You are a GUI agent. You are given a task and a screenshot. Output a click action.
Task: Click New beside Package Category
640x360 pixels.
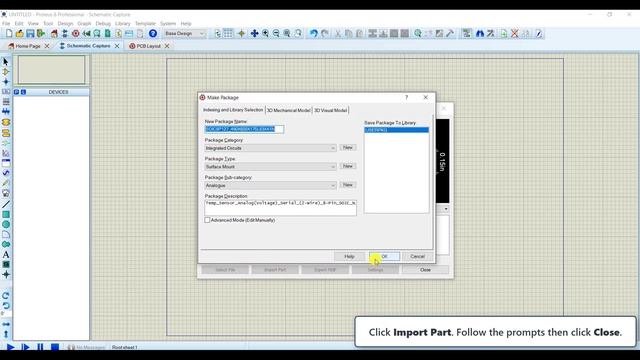click(x=348, y=147)
